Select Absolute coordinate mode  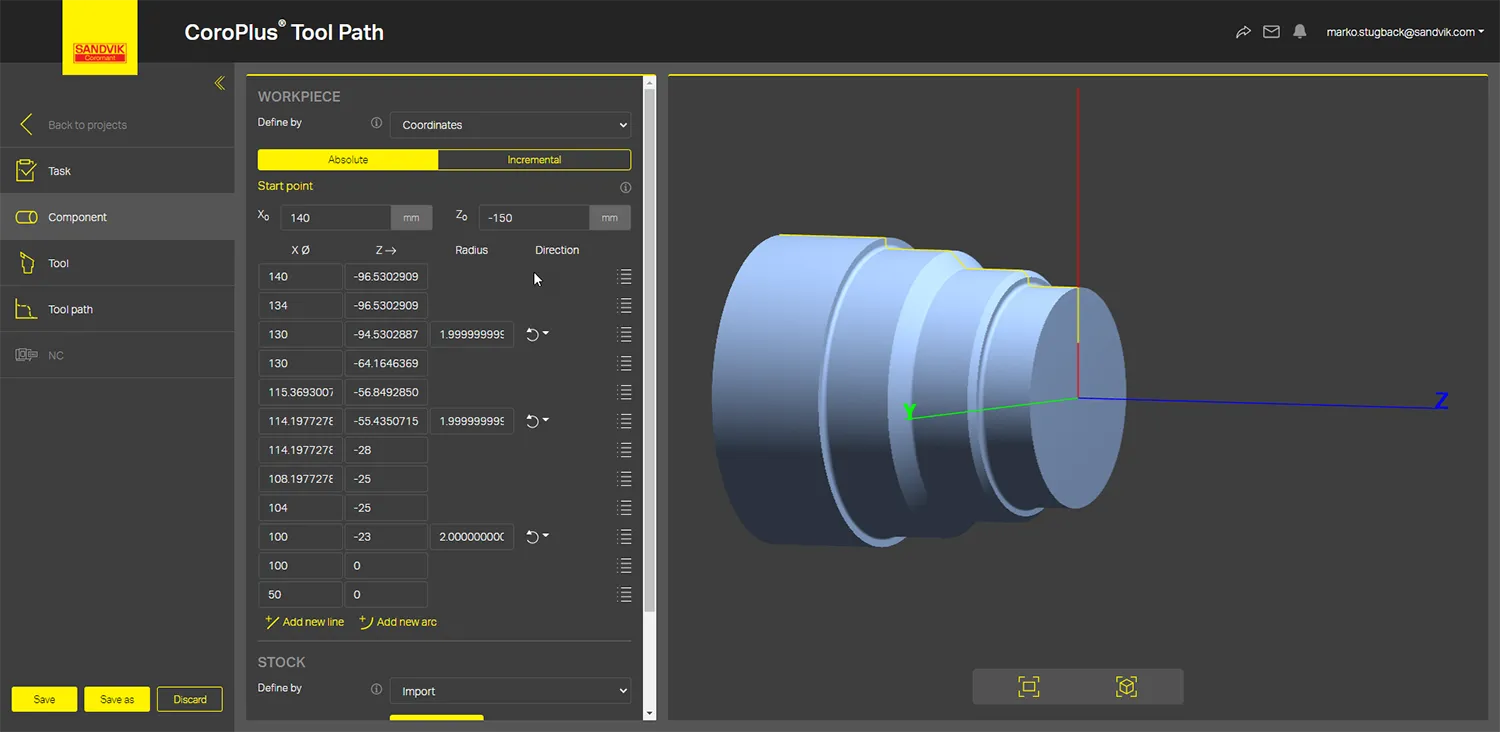(x=348, y=160)
